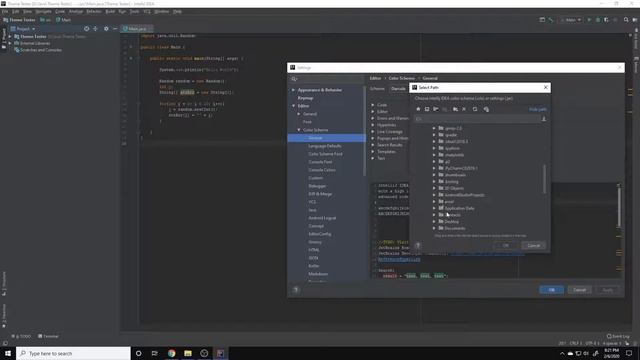This screenshot has height=360, width=640.
Task: Expand Errors and Warnings category in Settings
Action: pos(373,118)
